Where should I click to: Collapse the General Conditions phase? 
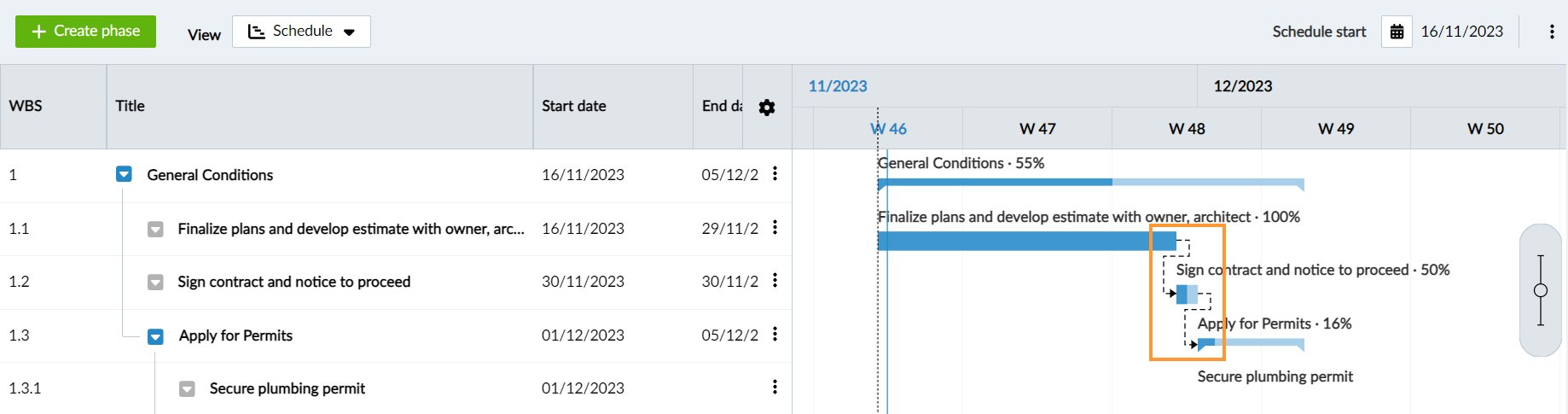124,174
